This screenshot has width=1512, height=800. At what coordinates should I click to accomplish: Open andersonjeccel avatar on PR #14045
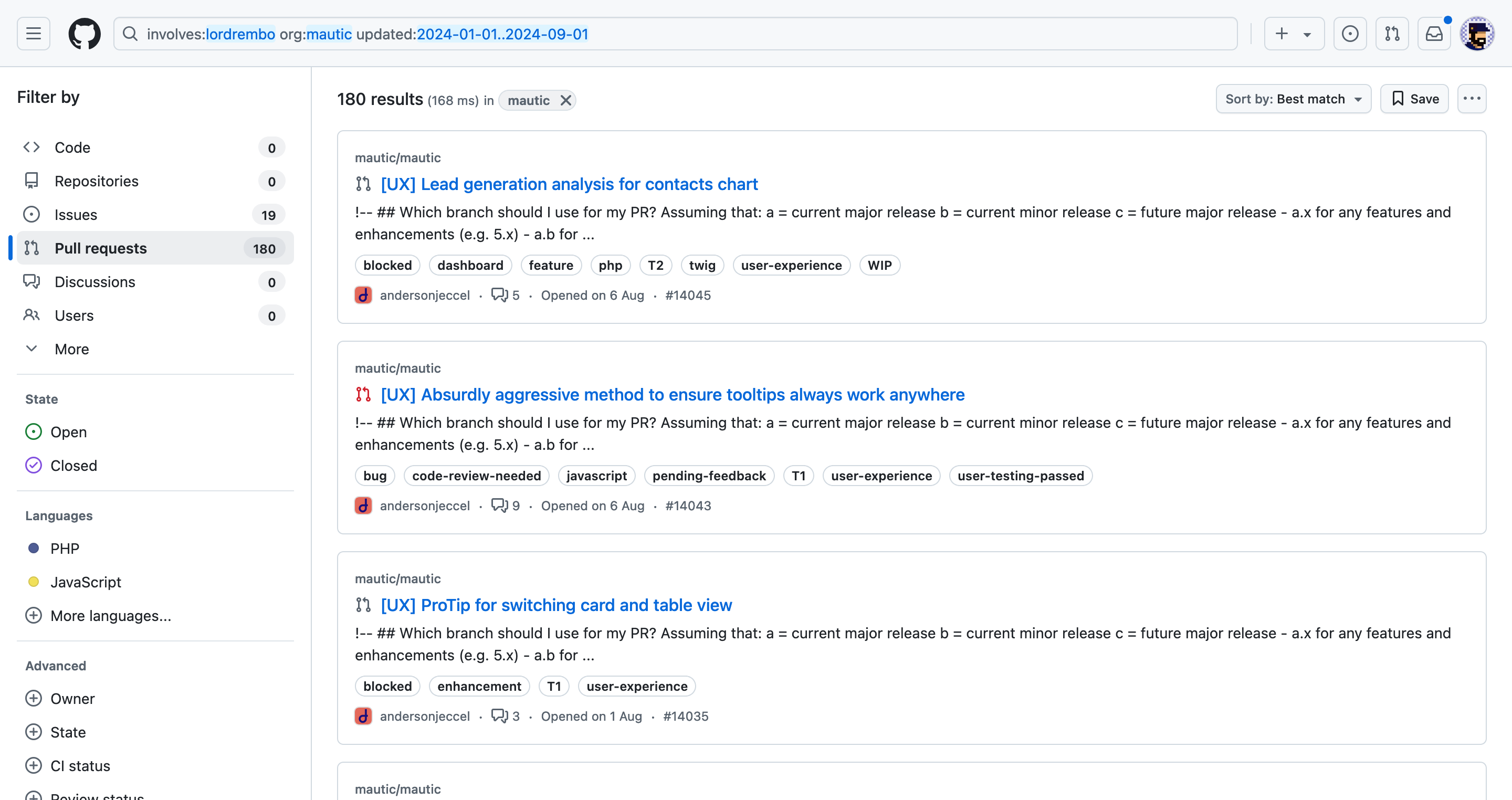(363, 294)
